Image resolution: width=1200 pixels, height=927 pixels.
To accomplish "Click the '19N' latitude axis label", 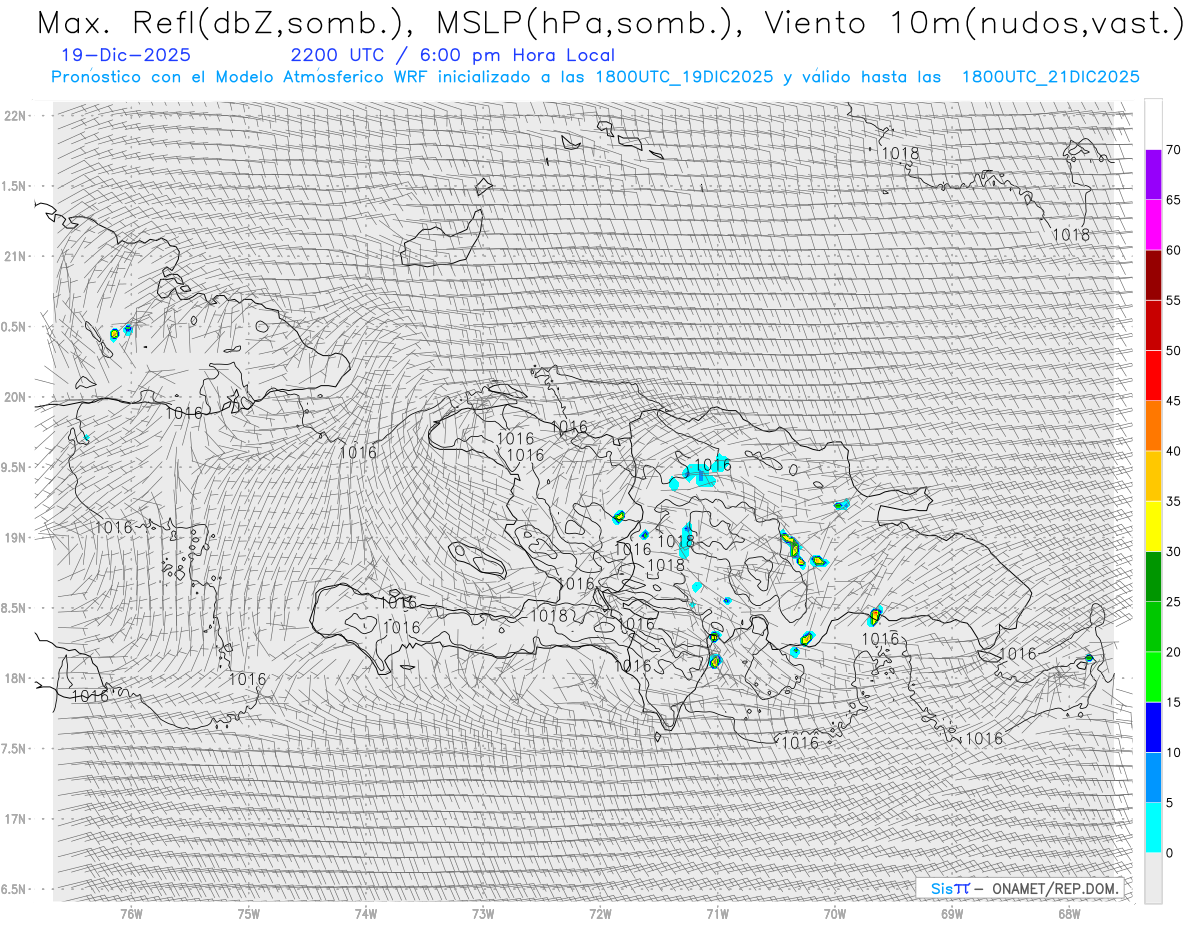I will pyautogui.click(x=14, y=538).
